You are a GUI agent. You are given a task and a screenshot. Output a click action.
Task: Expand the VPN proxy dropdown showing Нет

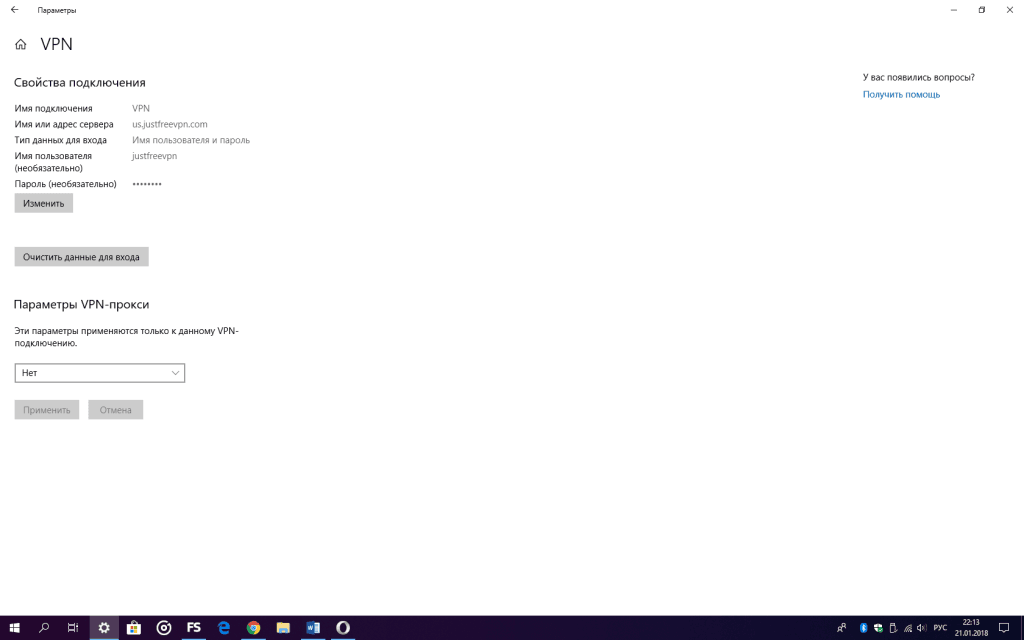(99, 373)
